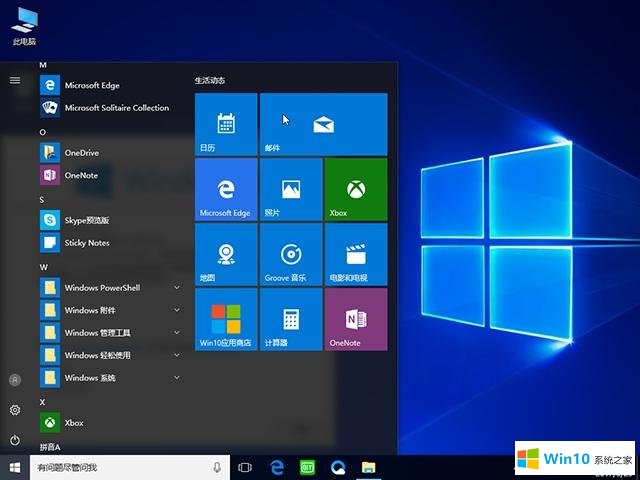The width and height of the screenshot is (640, 480).
Task: Click the Windows Start button on taskbar
Action: [15, 467]
